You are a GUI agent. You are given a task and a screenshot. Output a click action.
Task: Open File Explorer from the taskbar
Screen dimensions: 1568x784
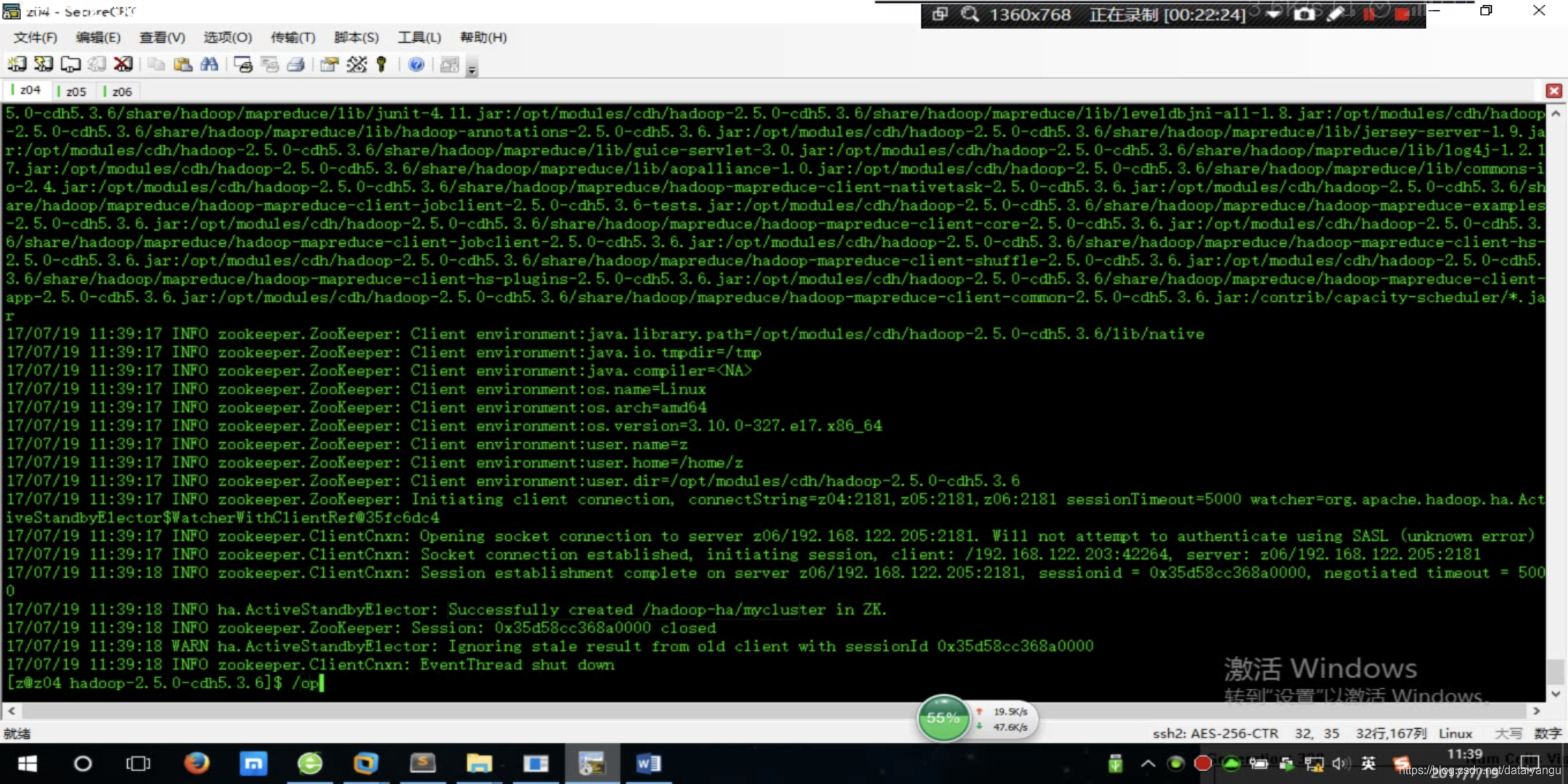tap(479, 764)
